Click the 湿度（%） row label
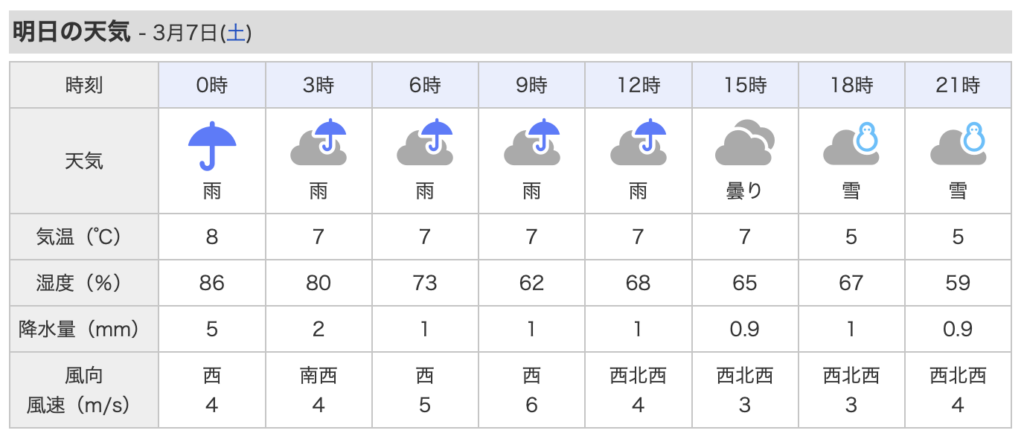The height and width of the screenshot is (439, 1024). (84, 284)
